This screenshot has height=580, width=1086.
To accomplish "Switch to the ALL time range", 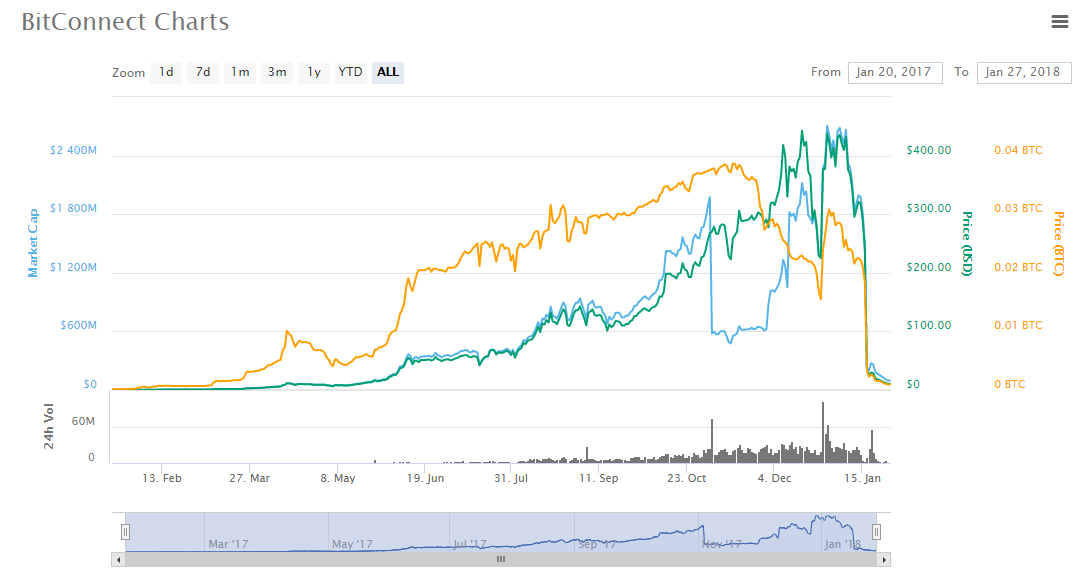I will pyautogui.click(x=388, y=71).
